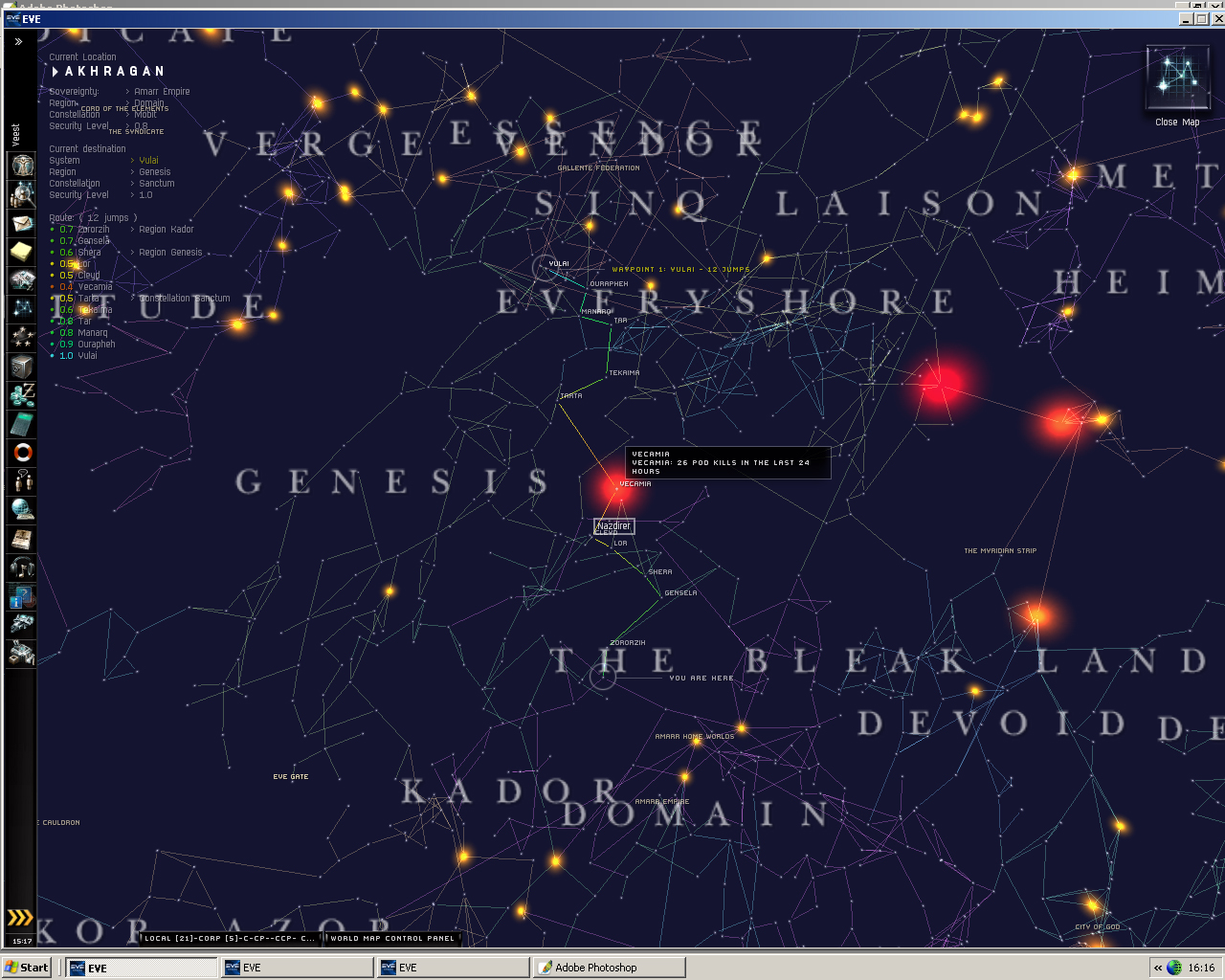Click the star map icon in sidebar
The width and height of the screenshot is (1225, 980).
click(22, 309)
